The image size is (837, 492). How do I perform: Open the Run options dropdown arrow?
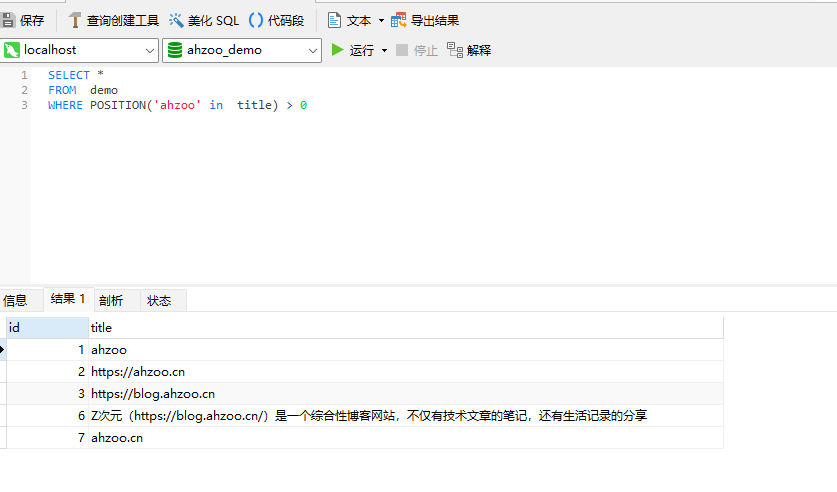click(384, 50)
